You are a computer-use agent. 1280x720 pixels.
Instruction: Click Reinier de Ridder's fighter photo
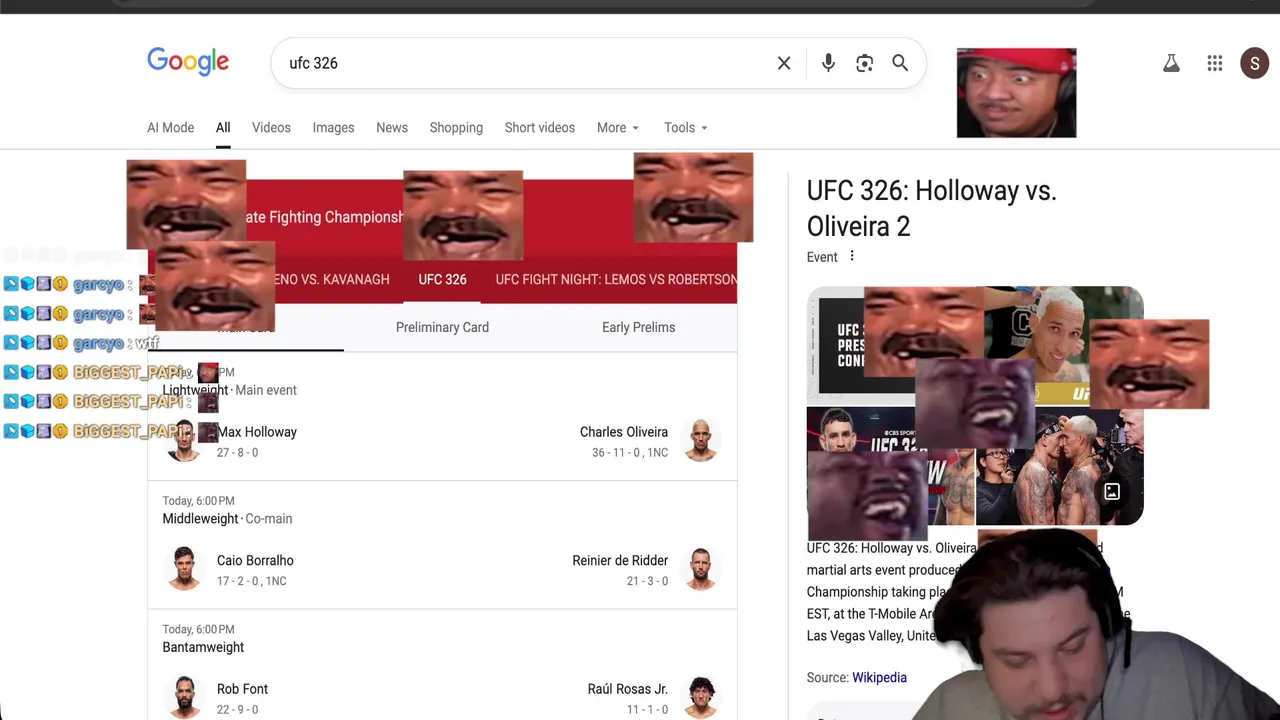tap(700, 569)
